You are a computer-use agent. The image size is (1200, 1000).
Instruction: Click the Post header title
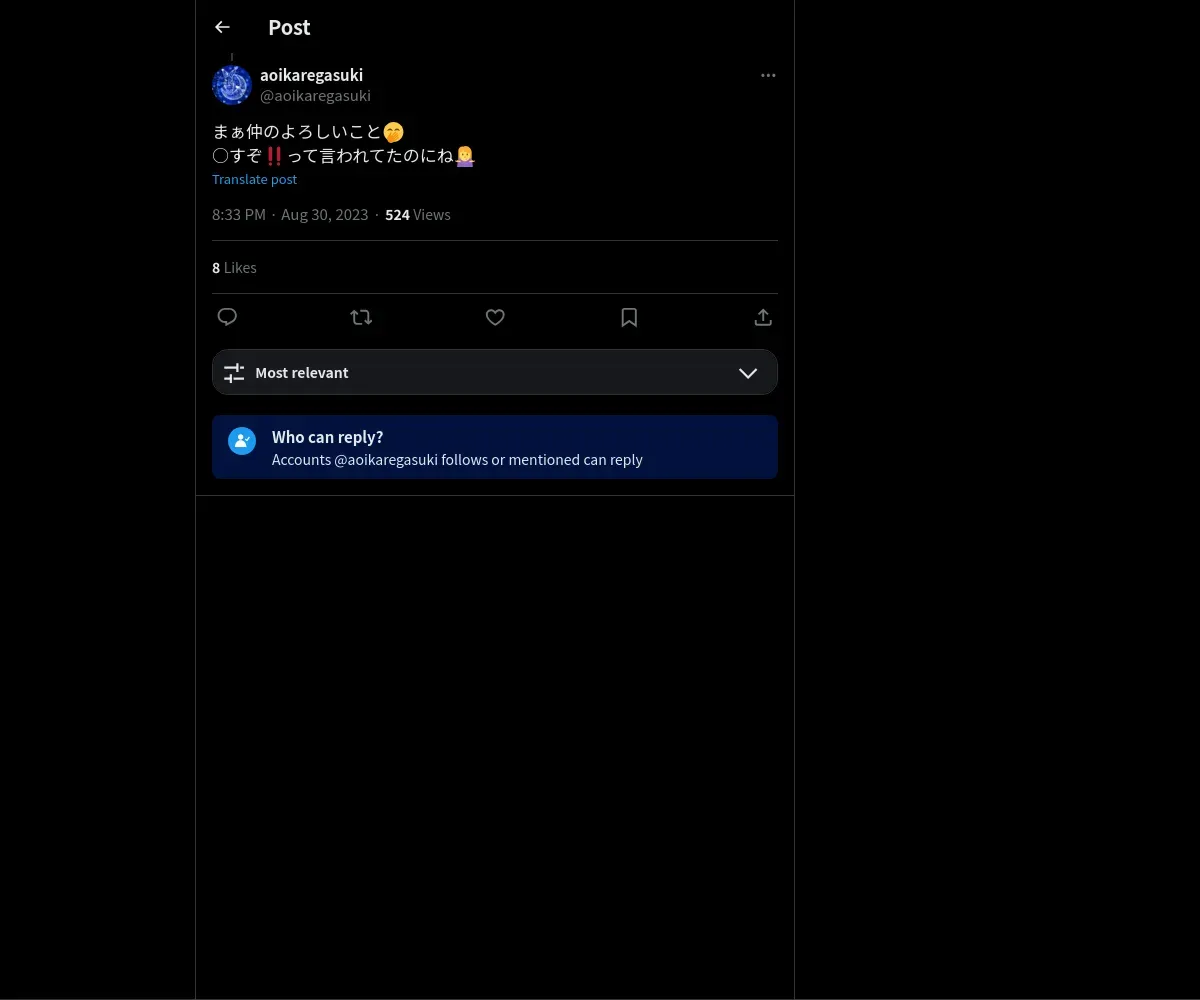pyautogui.click(x=289, y=27)
